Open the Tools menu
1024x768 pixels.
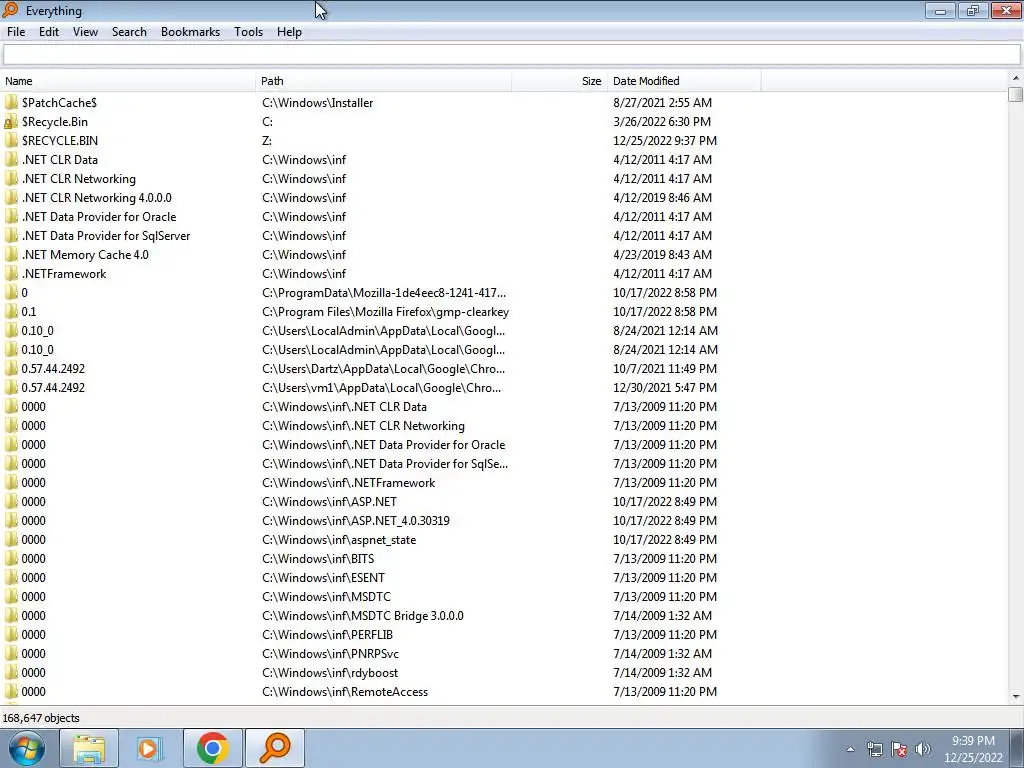(248, 32)
